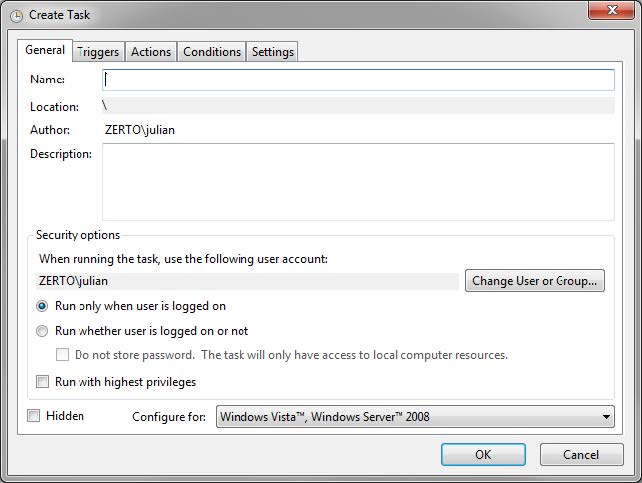Viewport: 642px width, 483px height.
Task: Click the Configure for label
Action: tap(169, 417)
